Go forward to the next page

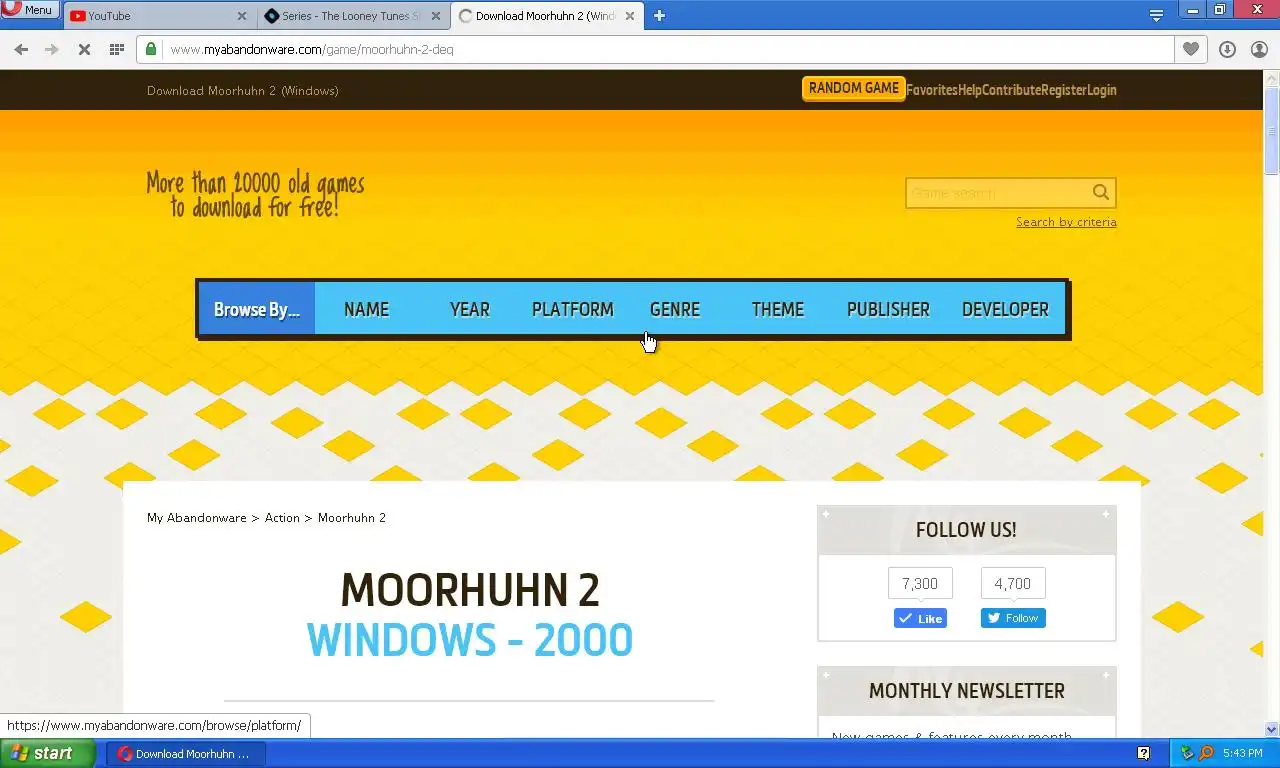pos(52,49)
